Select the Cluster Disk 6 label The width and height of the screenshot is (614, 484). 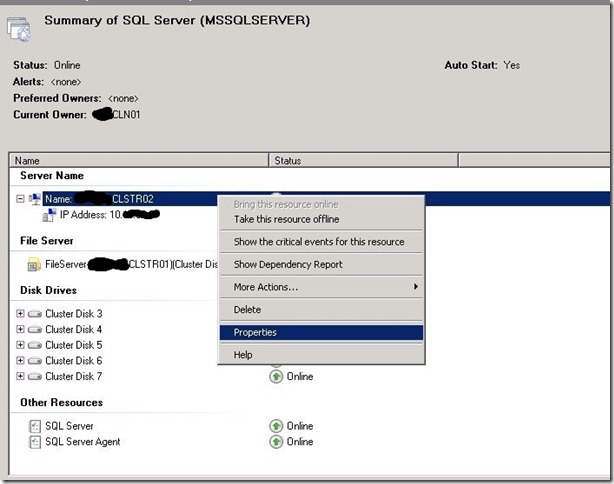coord(74,361)
